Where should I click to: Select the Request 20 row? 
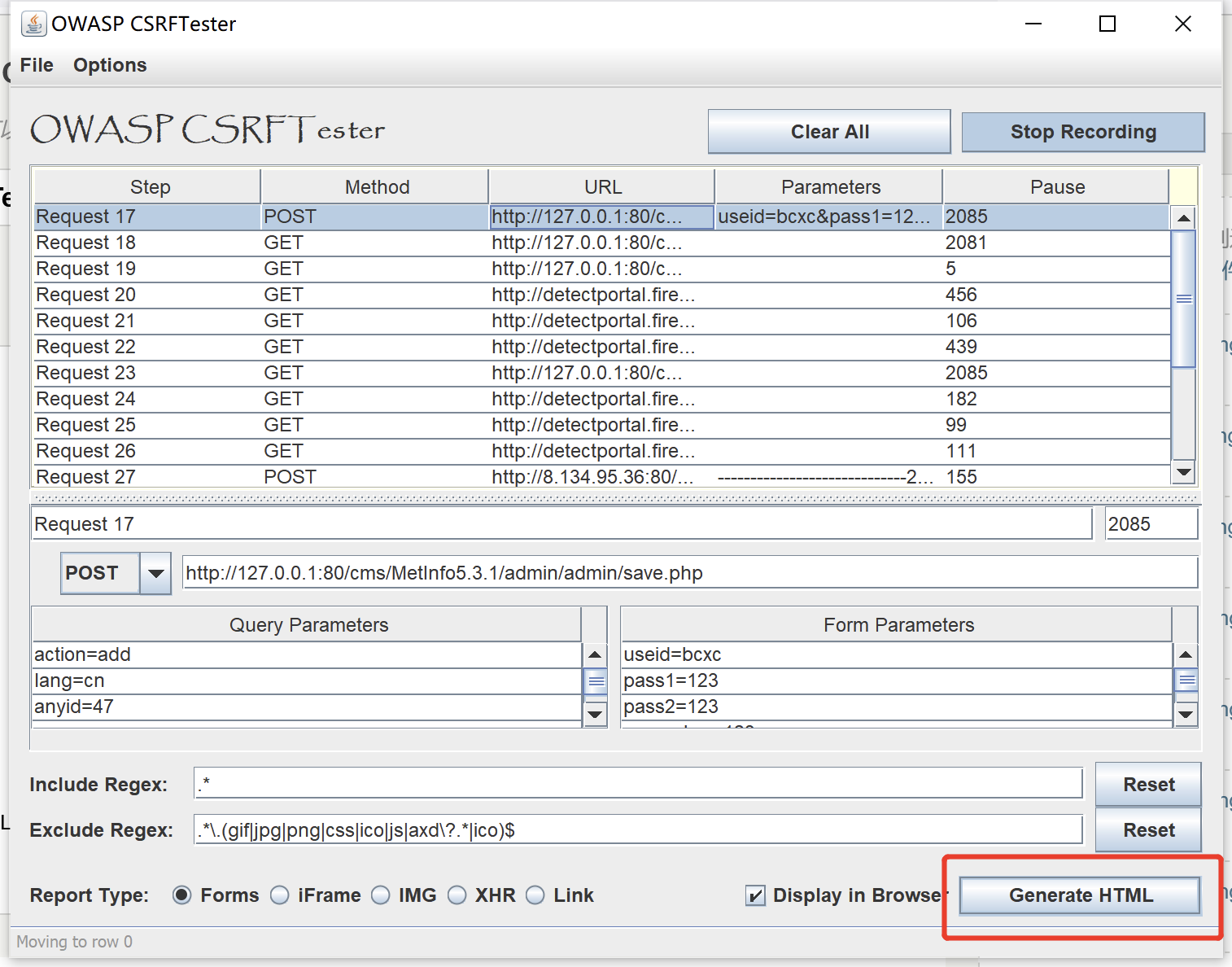[602, 295]
